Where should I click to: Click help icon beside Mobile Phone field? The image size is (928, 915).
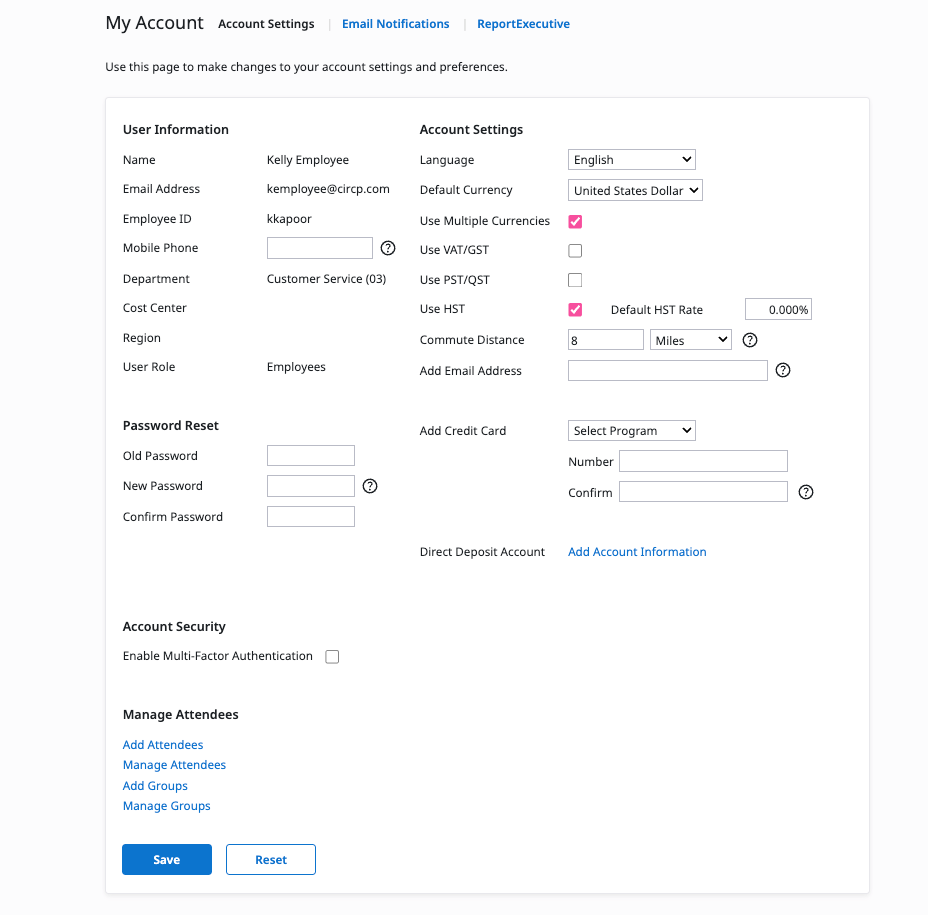click(x=389, y=248)
